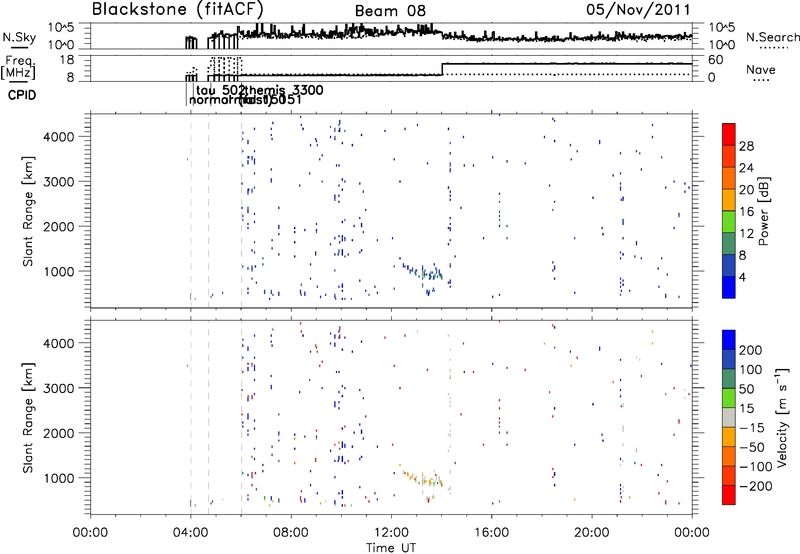Click the 'N.Search' legend label
This screenshot has height=554, width=800.
773,37
